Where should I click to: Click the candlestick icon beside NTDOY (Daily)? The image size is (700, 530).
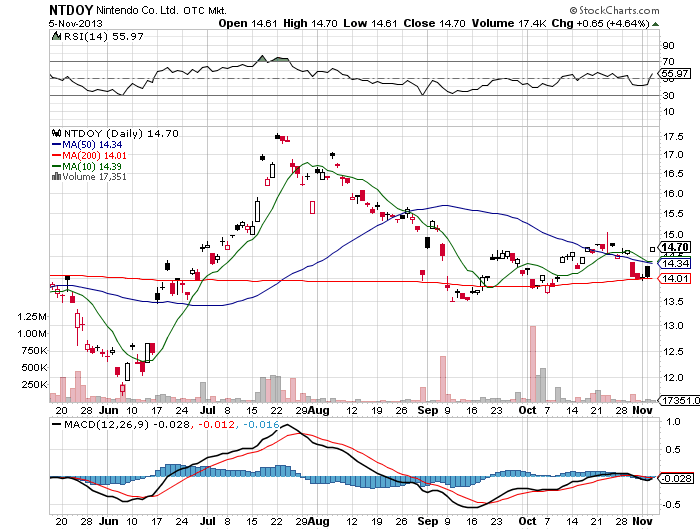tap(56, 133)
